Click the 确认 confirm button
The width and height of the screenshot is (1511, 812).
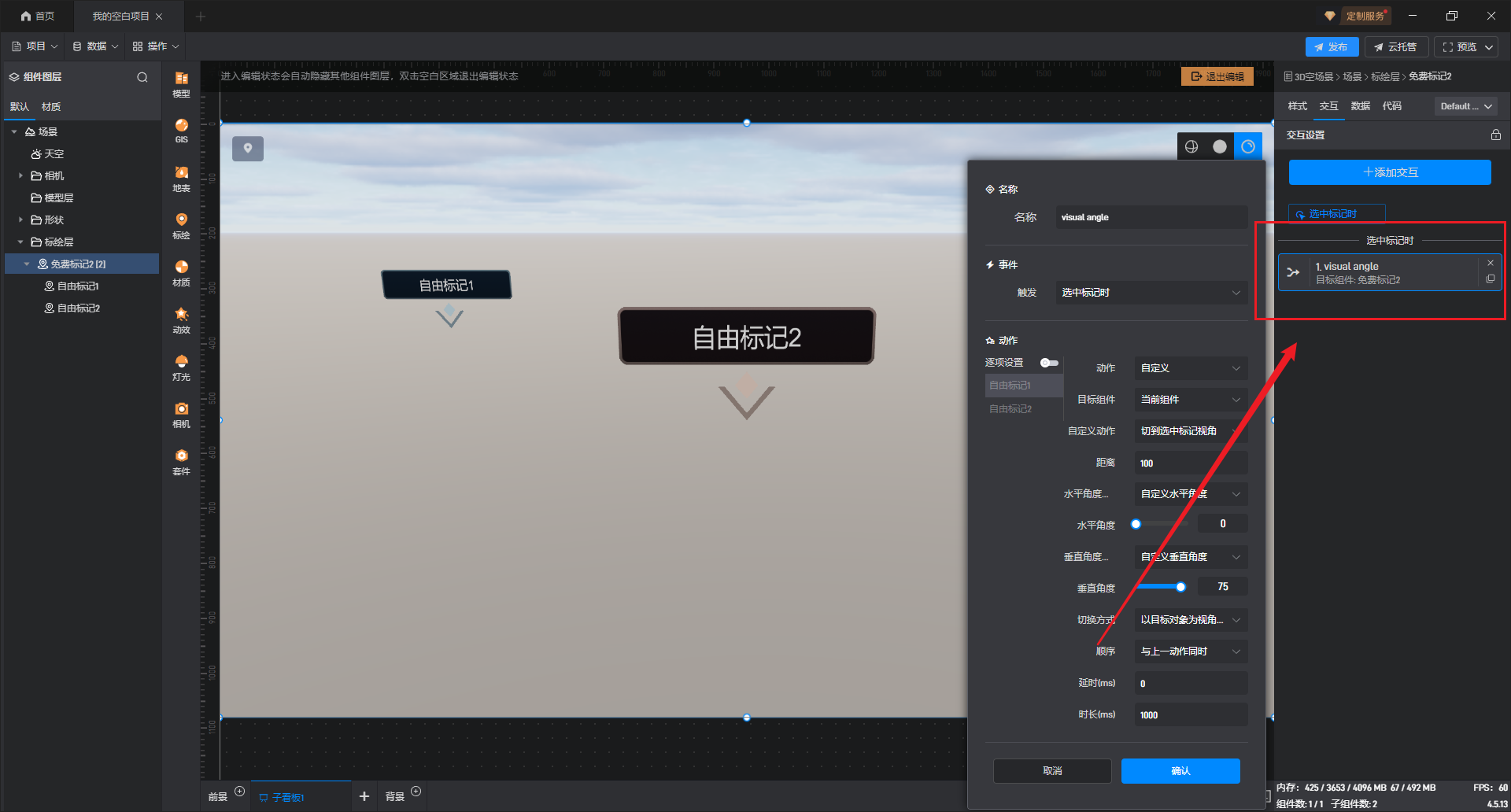tap(1180, 771)
